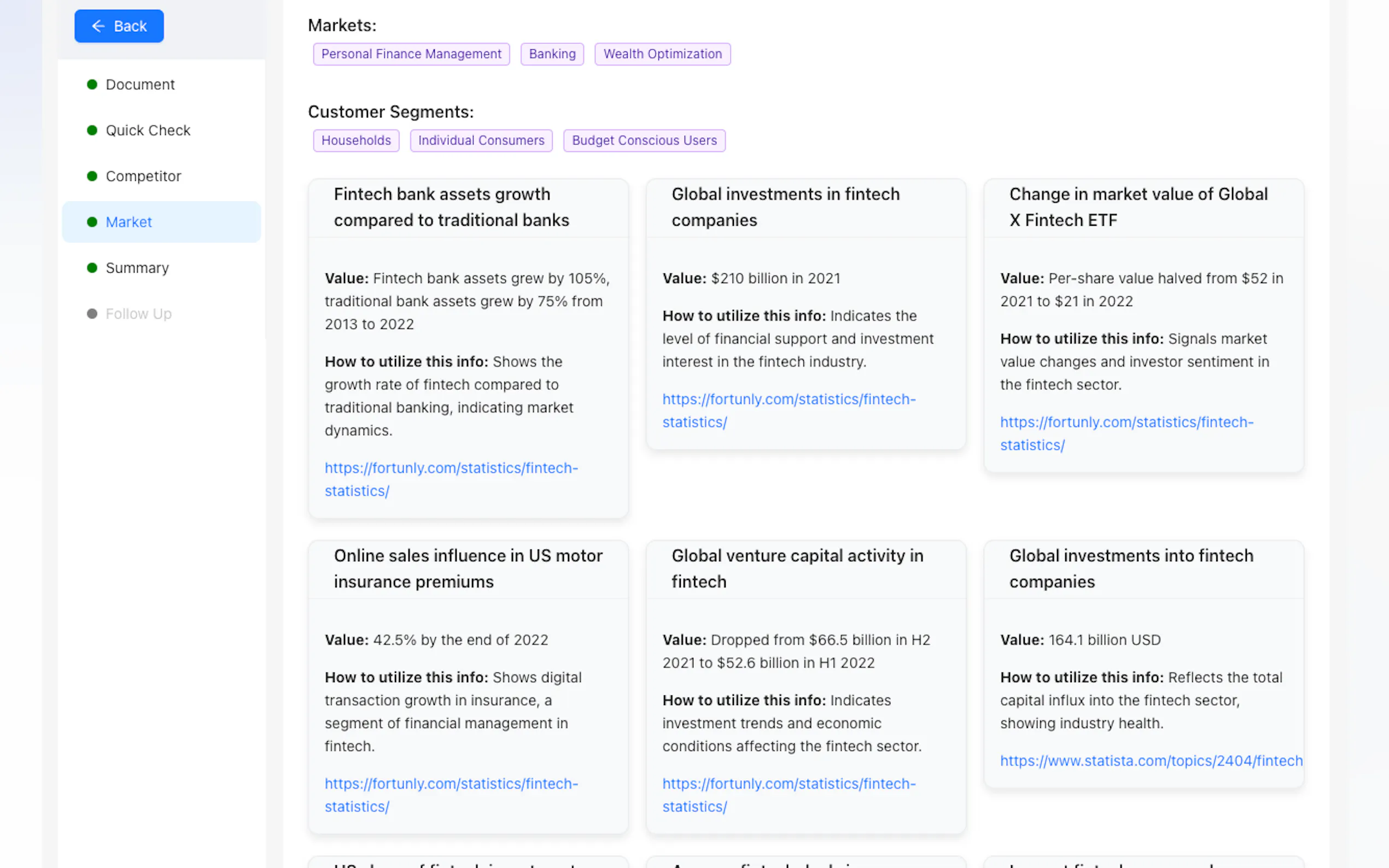
Task: Open the Document step in sidebar
Action: pos(139,84)
